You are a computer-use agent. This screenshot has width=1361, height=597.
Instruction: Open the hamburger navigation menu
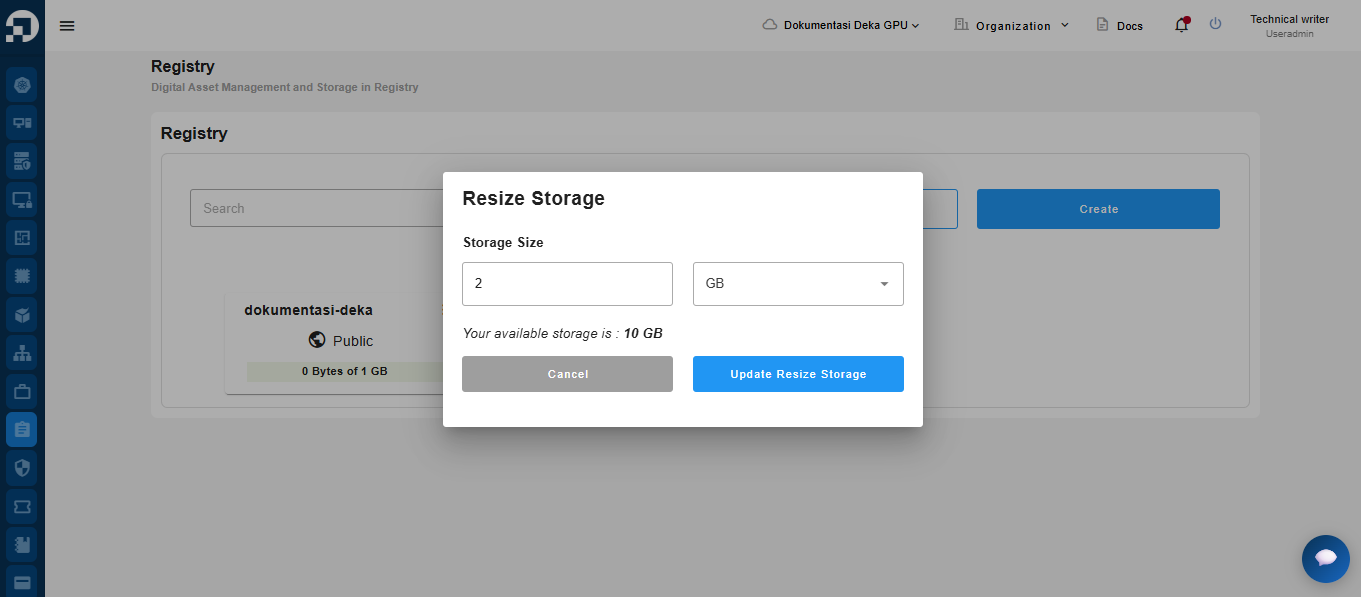click(x=67, y=26)
